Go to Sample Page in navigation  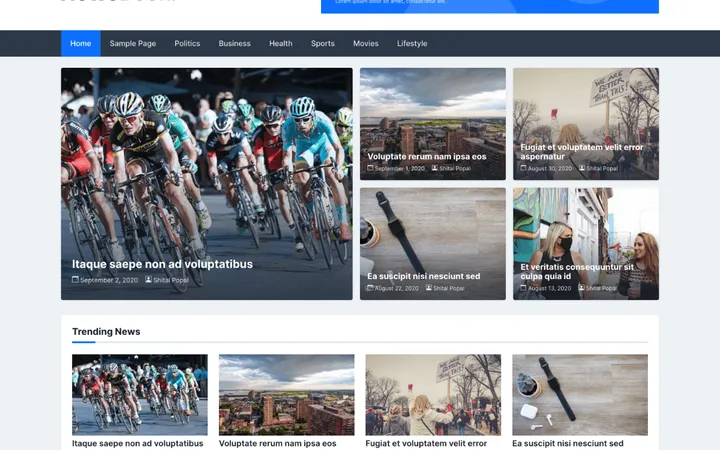133,44
